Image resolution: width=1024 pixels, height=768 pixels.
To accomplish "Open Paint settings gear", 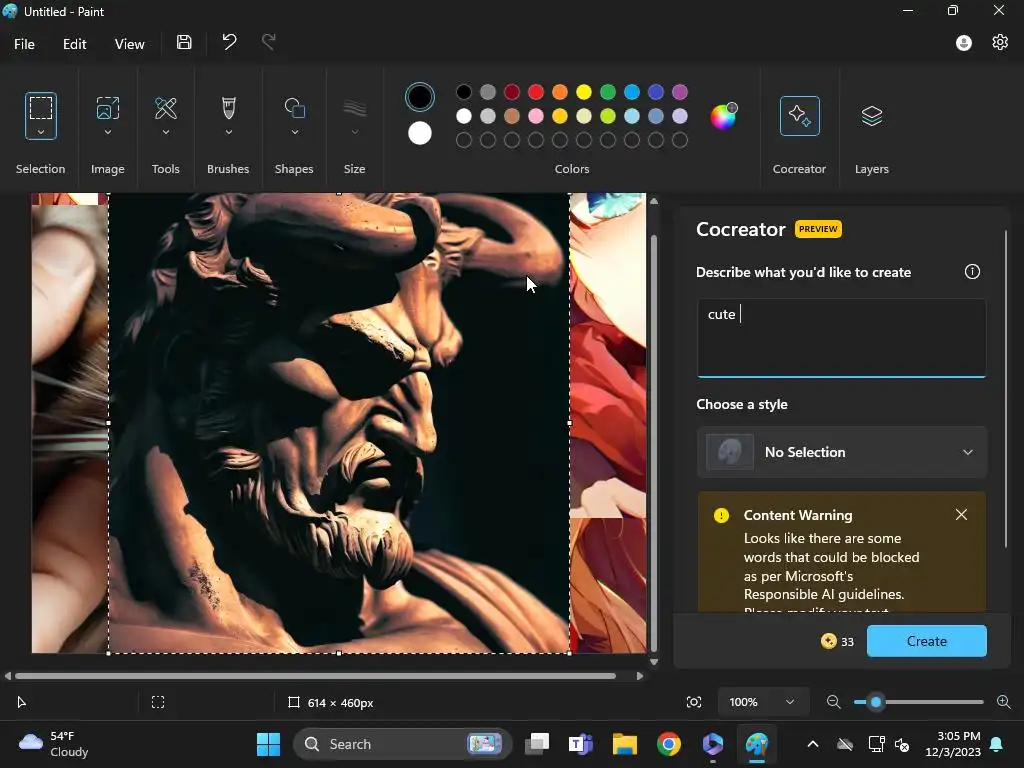I will click(x=1000, y=42).
